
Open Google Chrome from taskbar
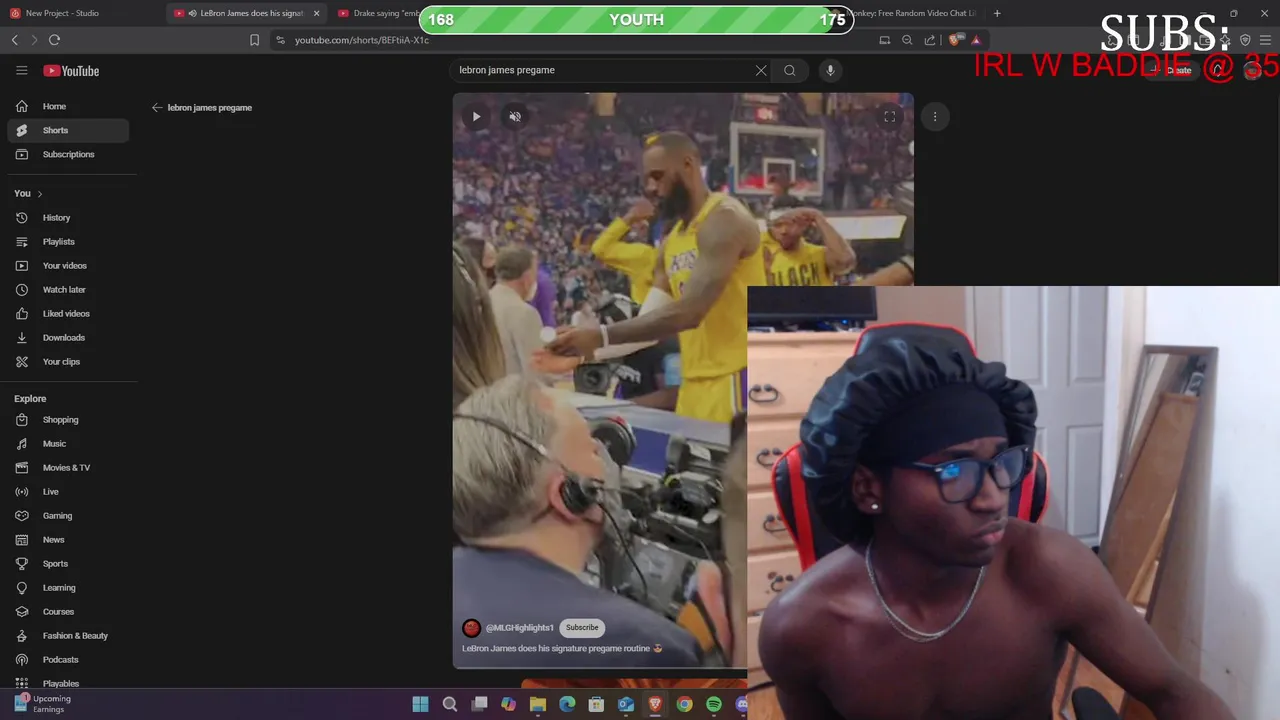[684, 704]
